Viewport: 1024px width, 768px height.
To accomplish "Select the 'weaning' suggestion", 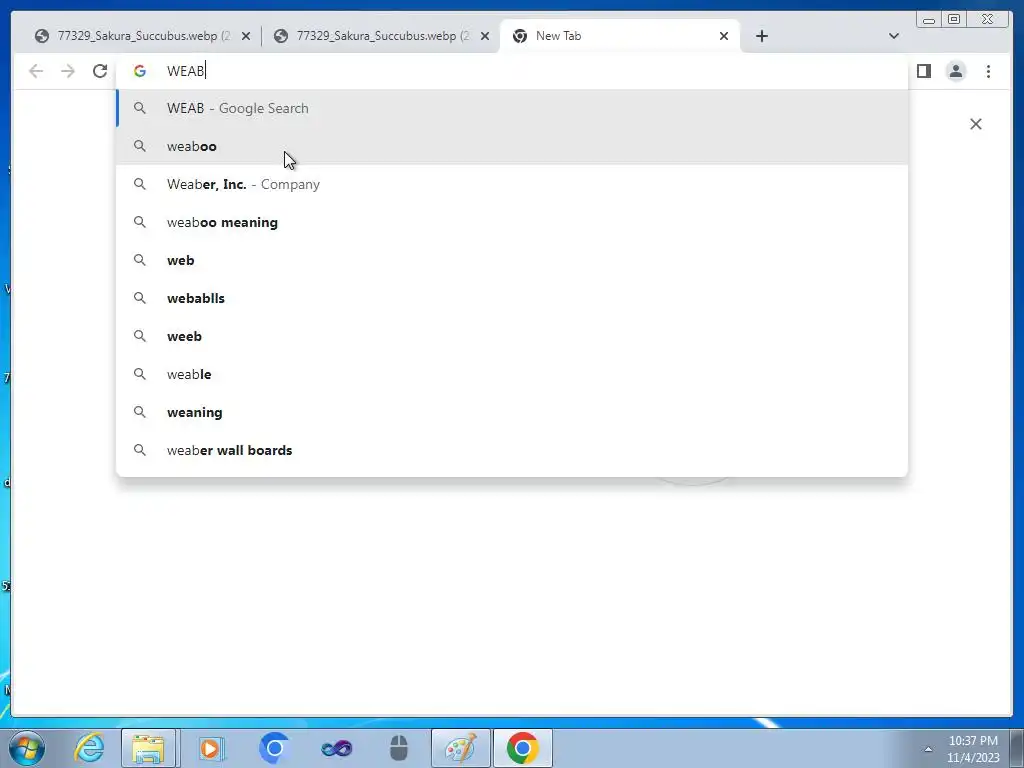I will coord(512,412).
